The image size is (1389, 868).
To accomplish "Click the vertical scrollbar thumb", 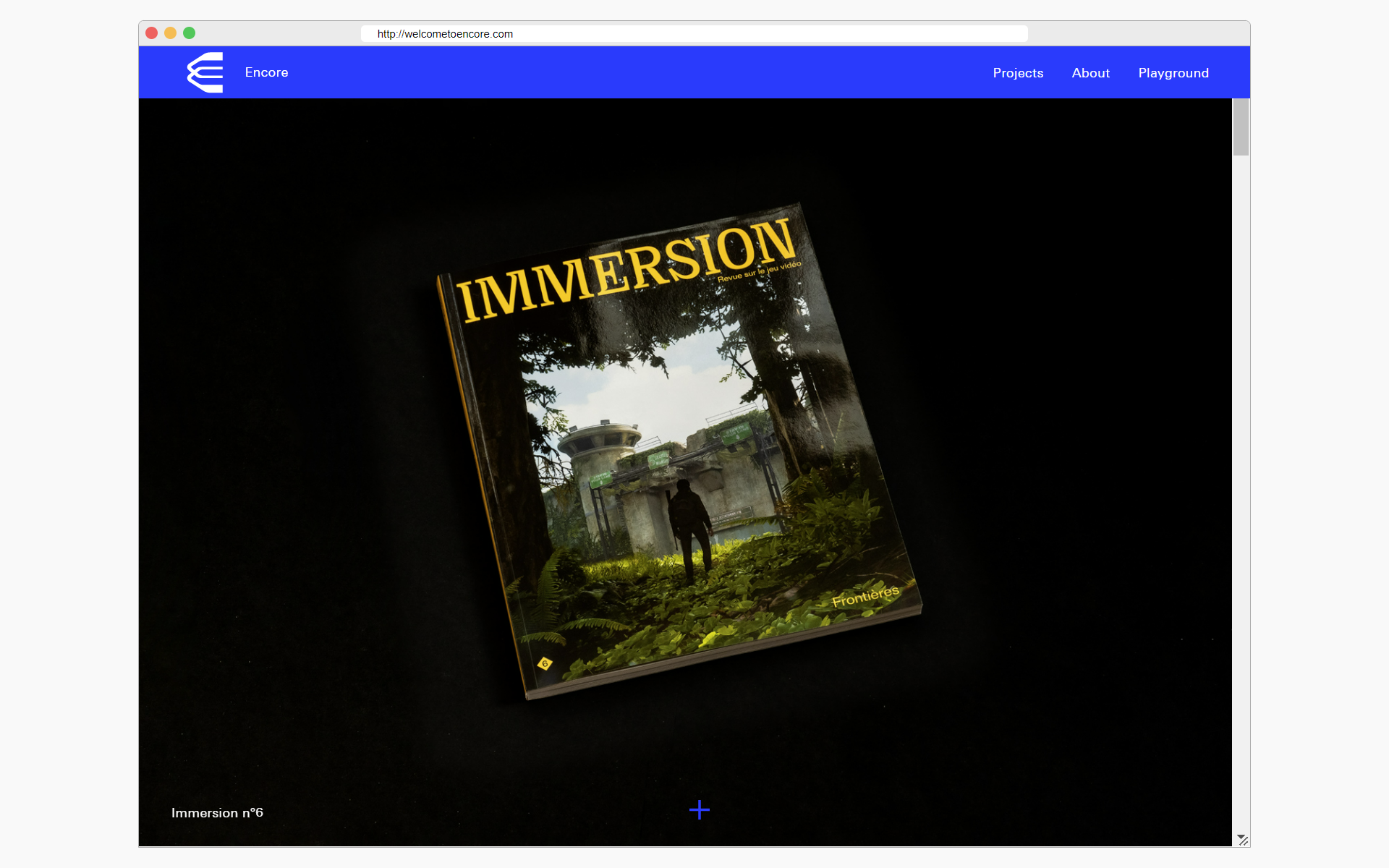I will click(x=1241, y=127).
